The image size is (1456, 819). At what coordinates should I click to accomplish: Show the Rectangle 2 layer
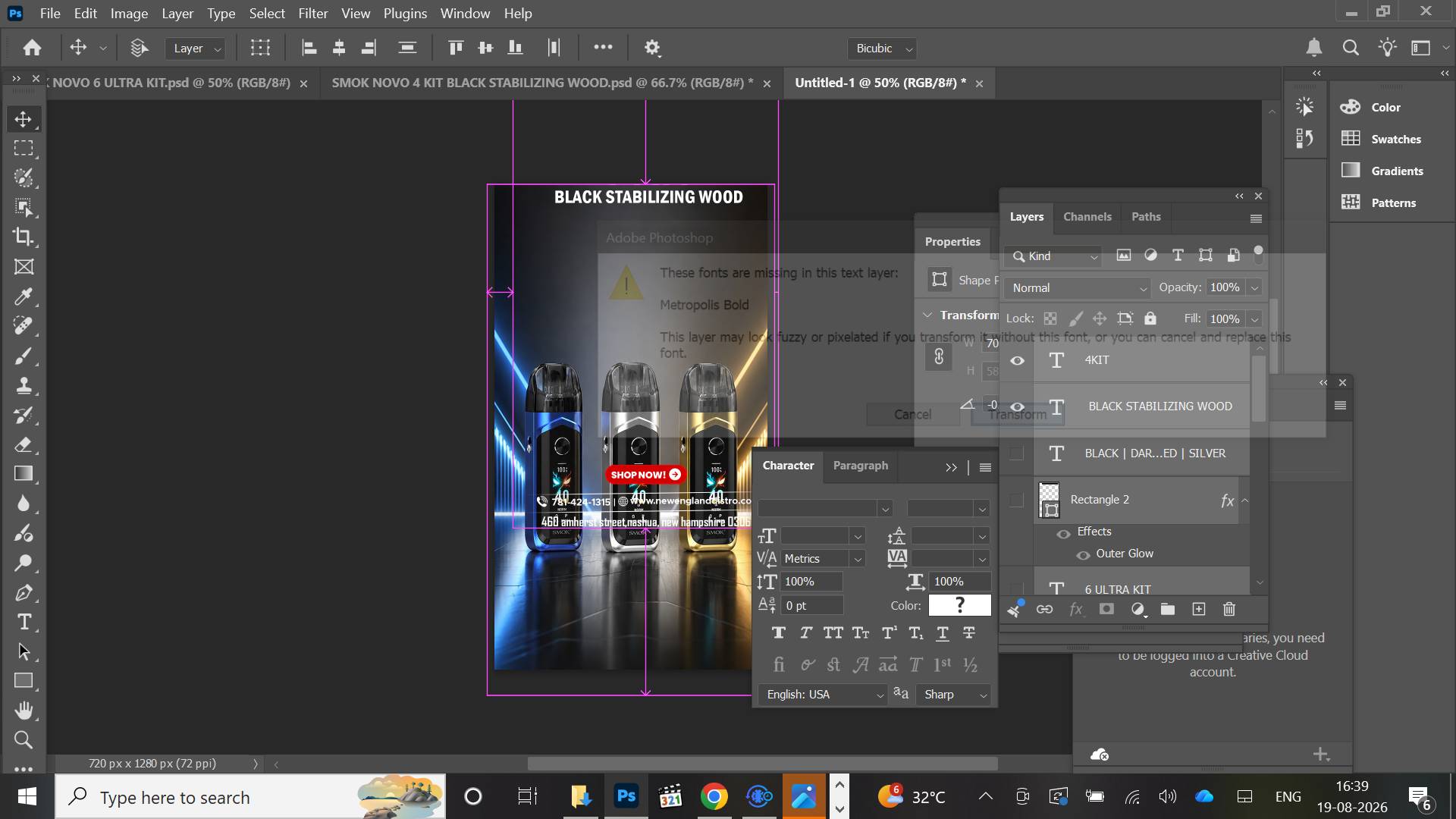point(1017,500)
